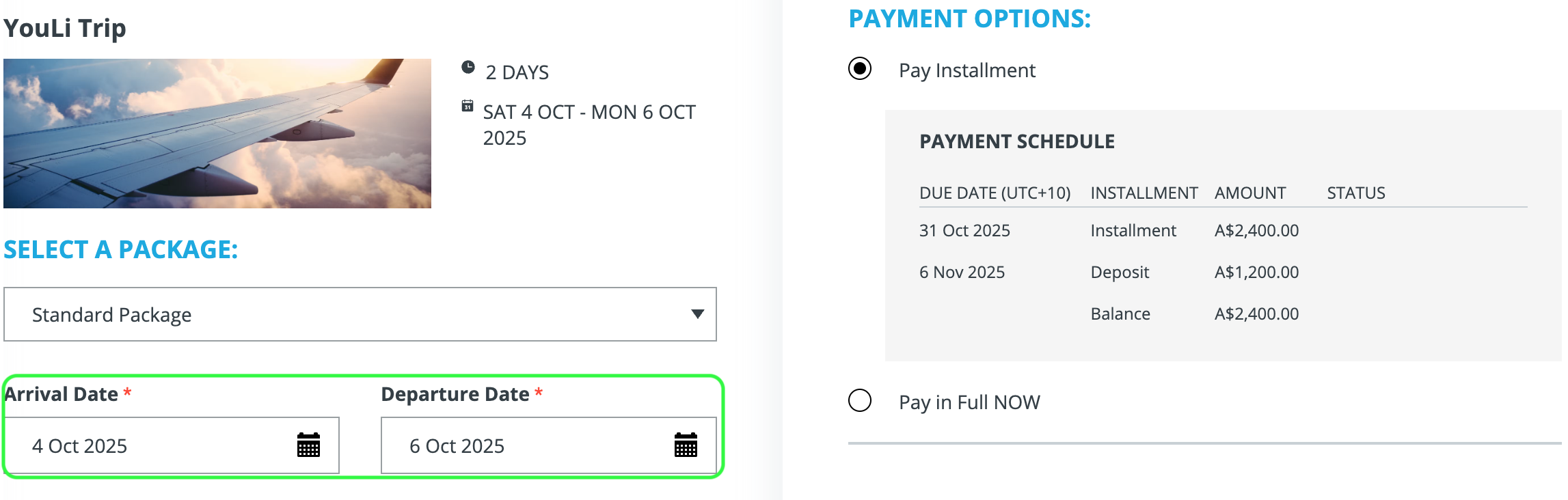Click the DUE DATE (UTC+10) column header
The image size is (1568, 500).
pyautogui.click(x=995, y=193)
